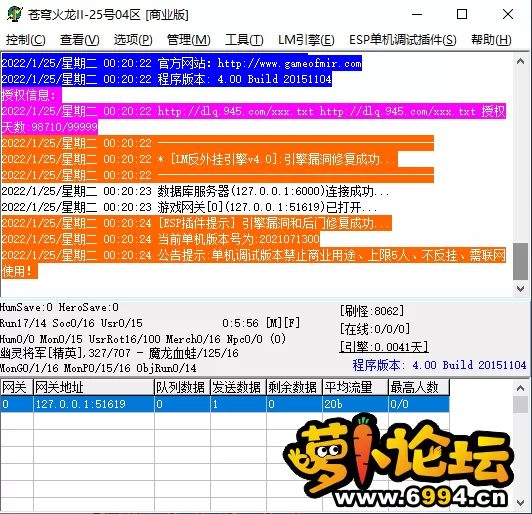
Task: Click the 0:5:56 uptime timer
Action: coord(241,323)
